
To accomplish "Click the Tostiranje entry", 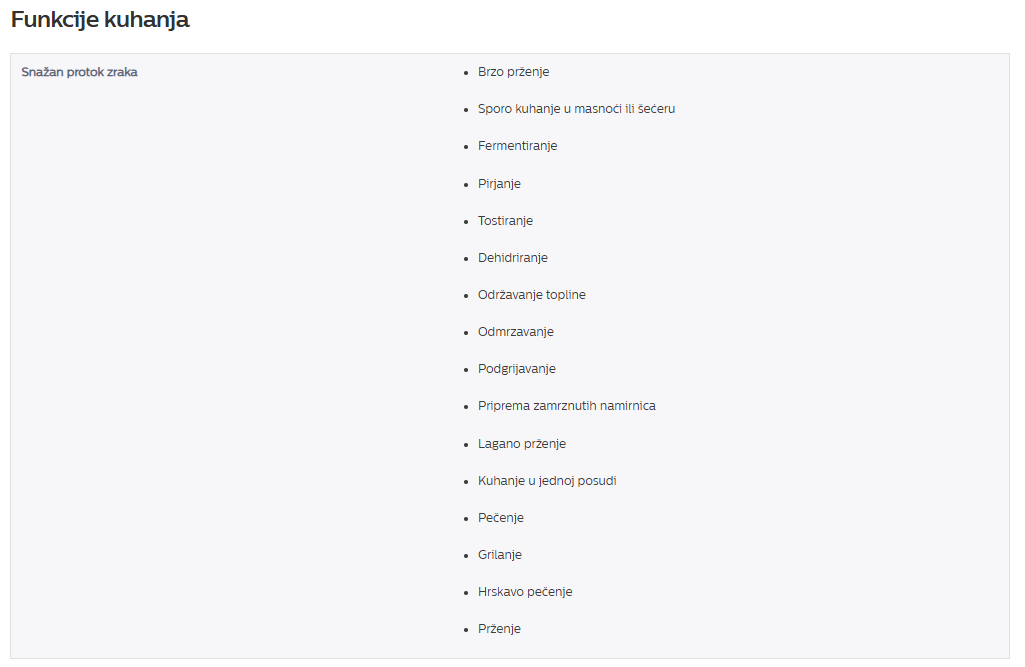I will point(505,220).
